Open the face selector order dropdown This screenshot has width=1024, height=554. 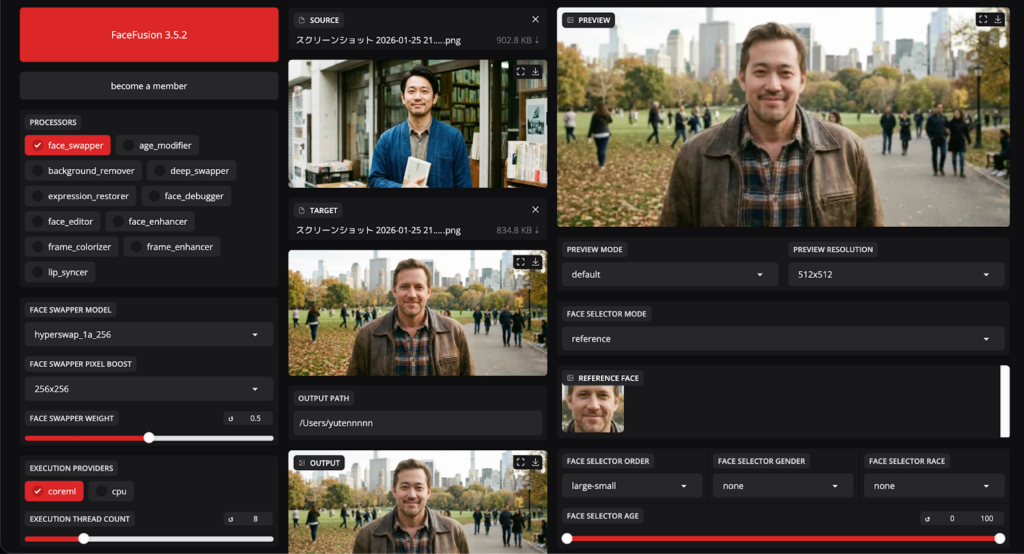click(631, 486)
